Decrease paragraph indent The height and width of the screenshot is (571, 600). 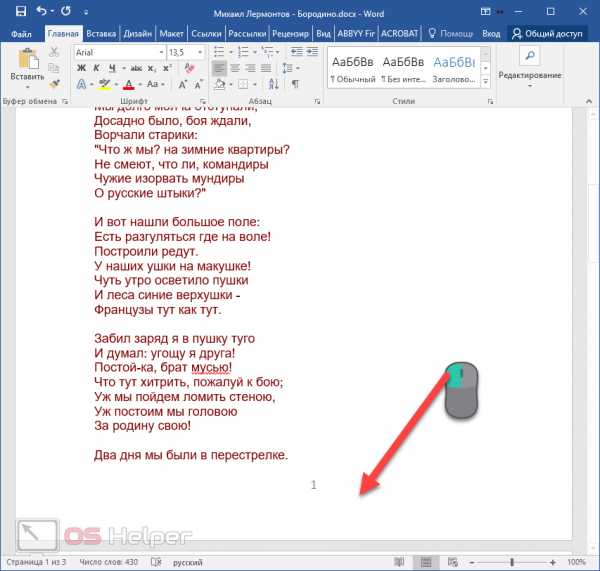[x=297, y=52]
